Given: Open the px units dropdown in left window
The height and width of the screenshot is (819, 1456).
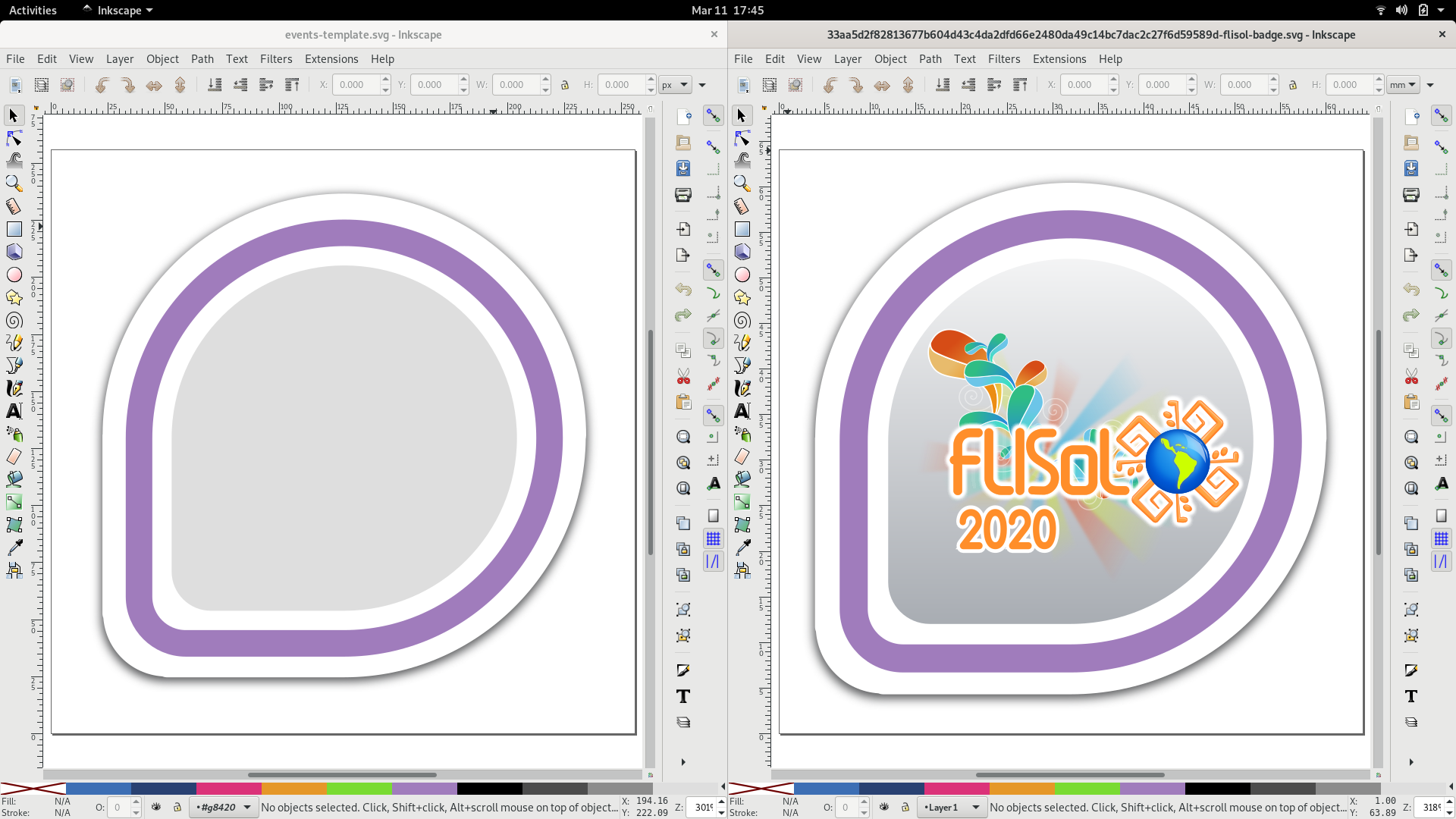Looking at the screenshot, I should [x=675, y=85].
